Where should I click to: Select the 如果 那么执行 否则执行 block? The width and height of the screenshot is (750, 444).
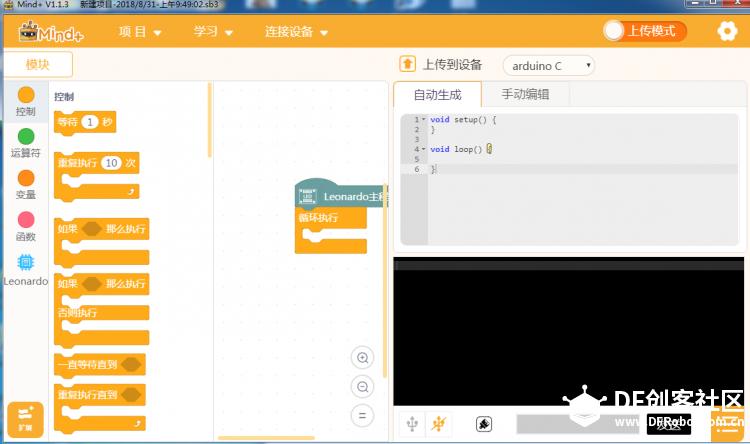point(101,310)
